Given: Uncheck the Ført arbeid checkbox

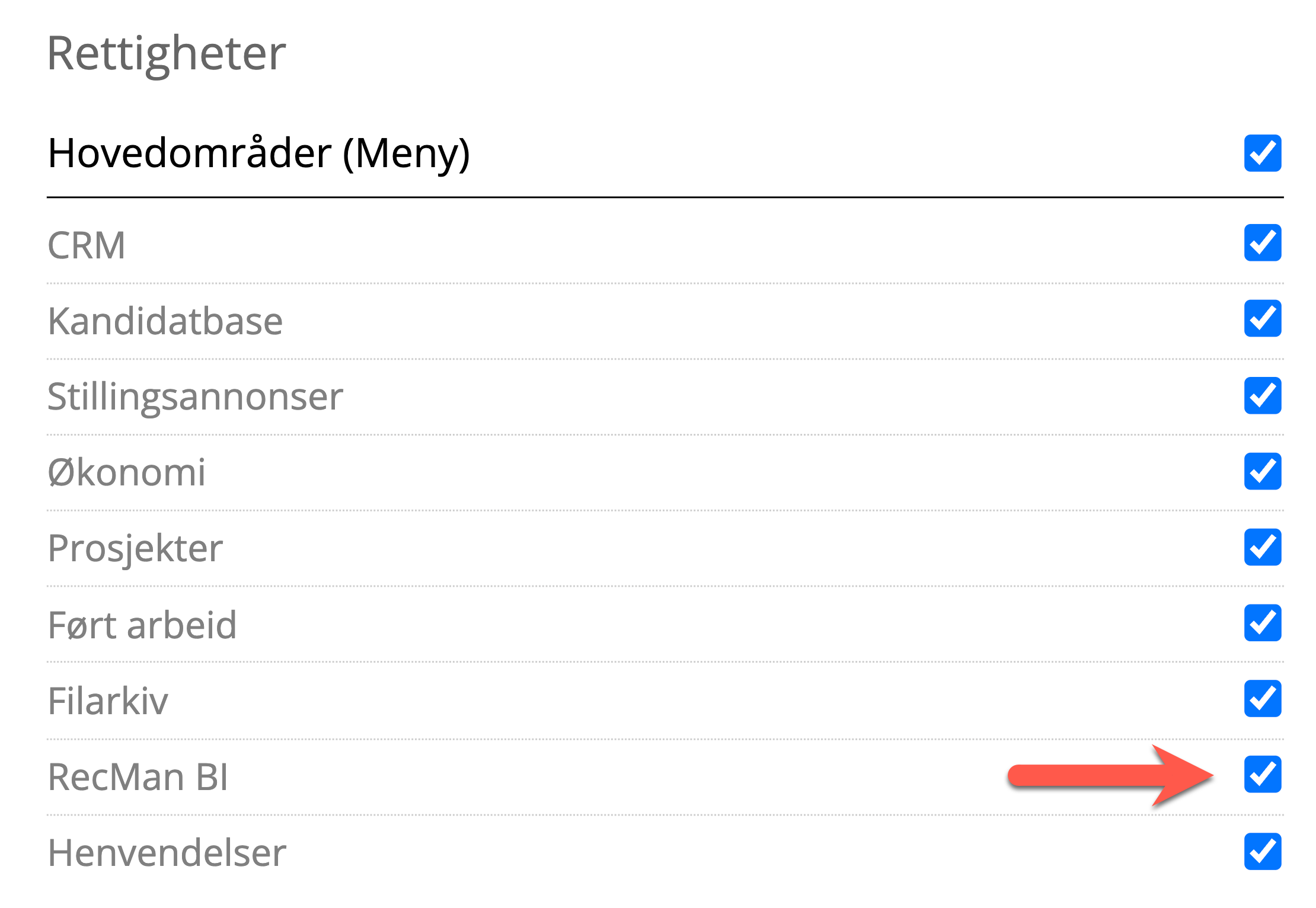Looking at the screenshot, I should (x=1263, y=623).
